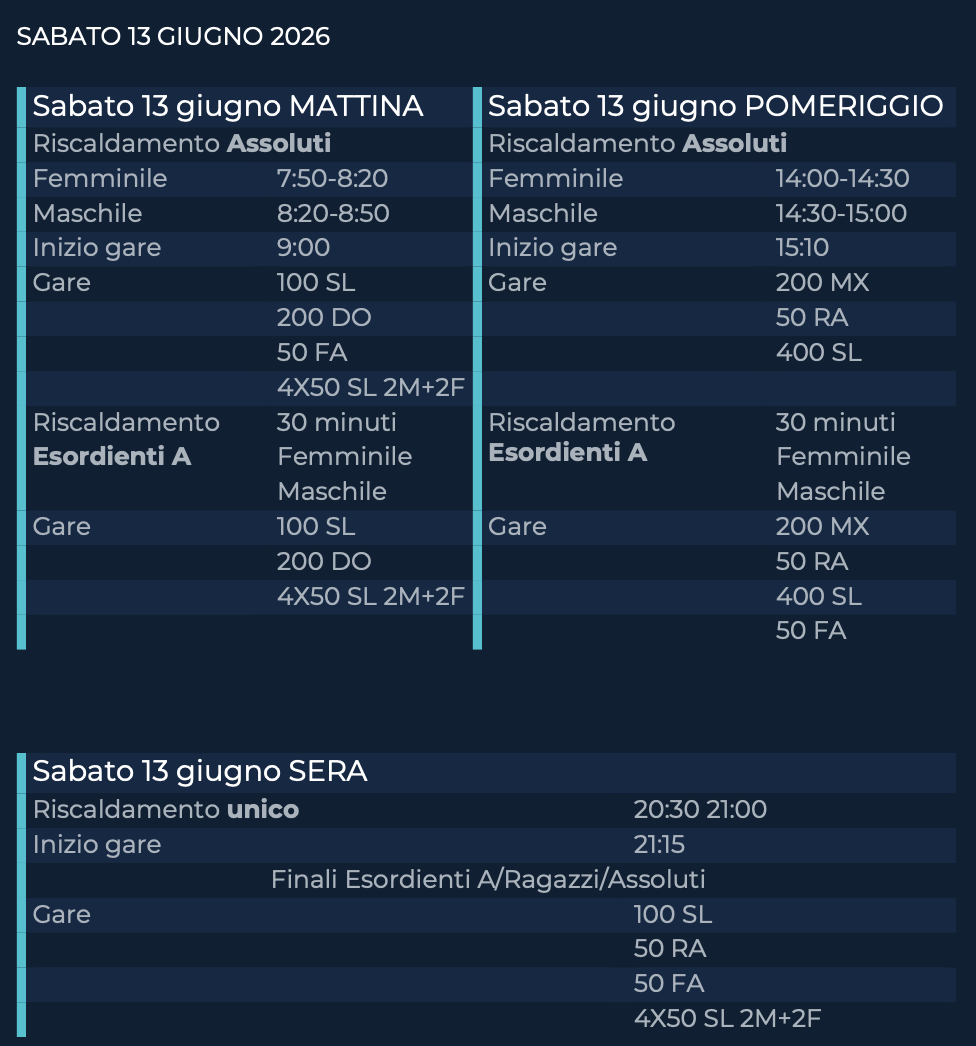Click 4X50 SL 2M+2F in SERA table

pos(727,1019)
